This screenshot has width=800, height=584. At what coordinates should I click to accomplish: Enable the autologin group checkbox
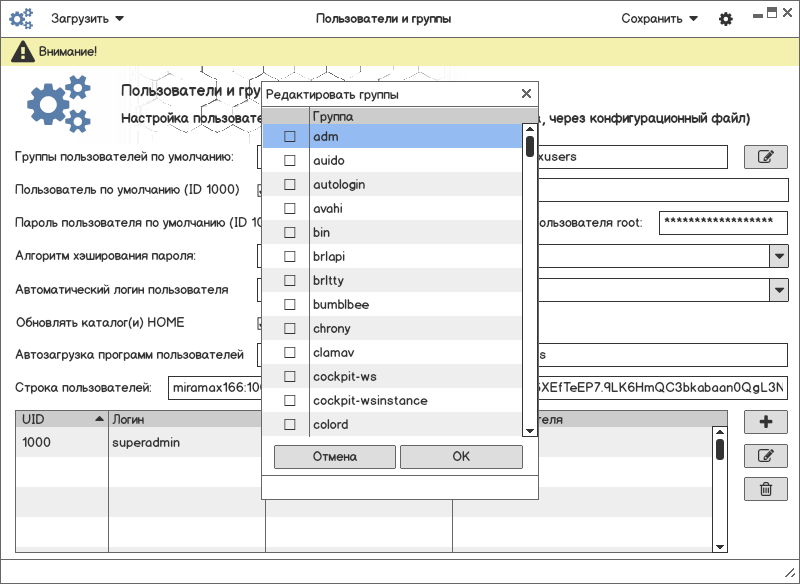click(290, 184)
